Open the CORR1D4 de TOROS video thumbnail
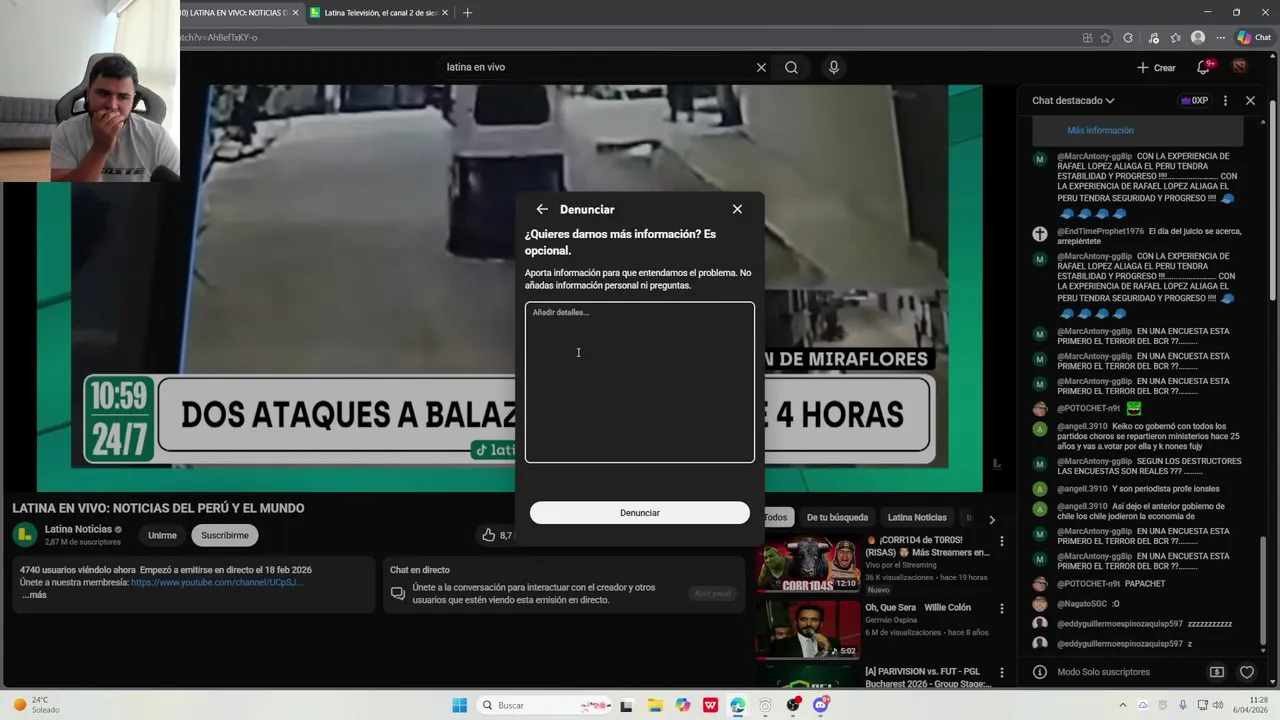Image resolution: width=1280 pixels, height=720 pixels. pos(807,565)
